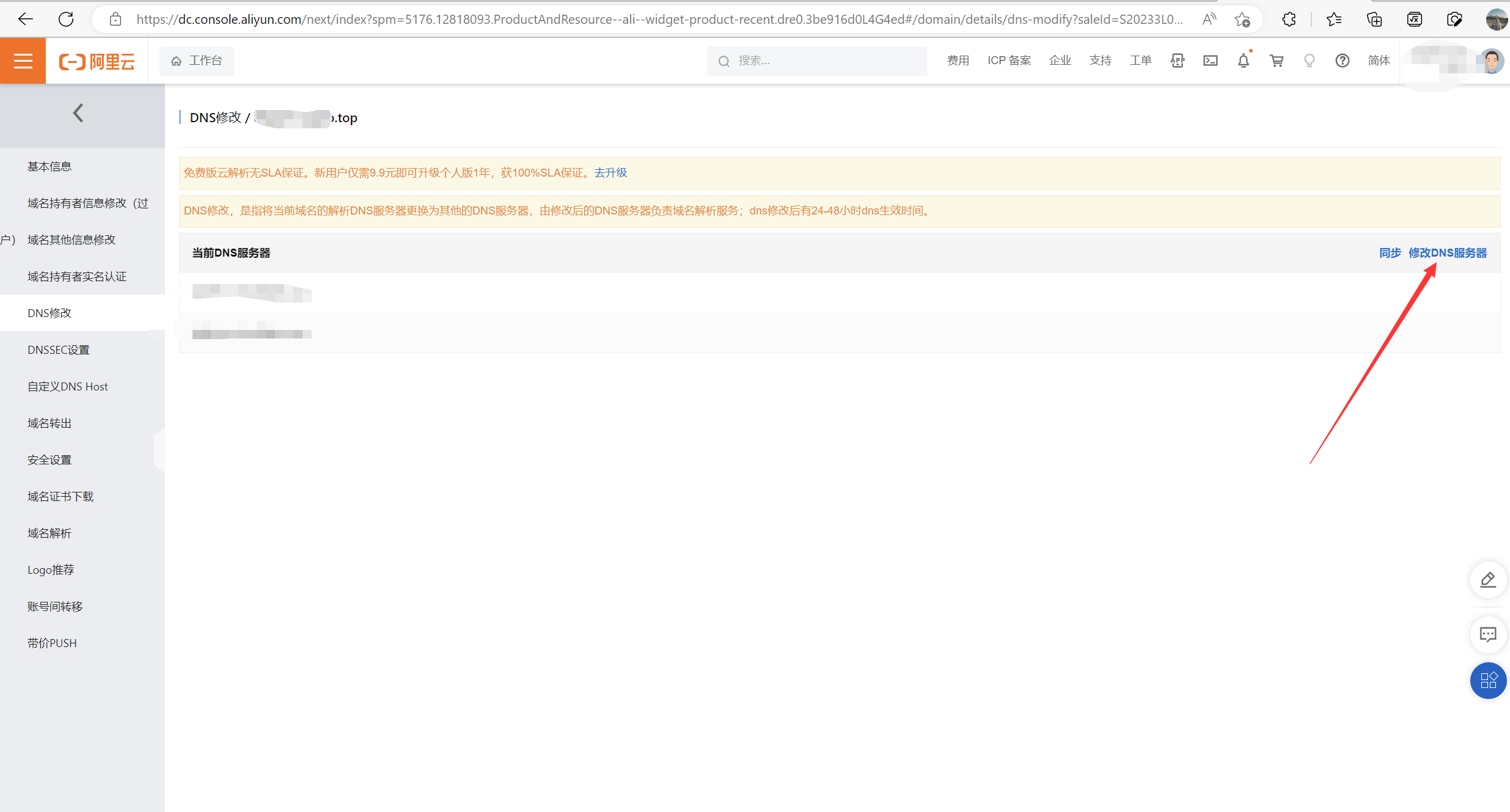Image resolution: width=1510 pixels, height=812 pixels.
Task: Open the product hamburger menu icon
Action: (x=23, y=60)
